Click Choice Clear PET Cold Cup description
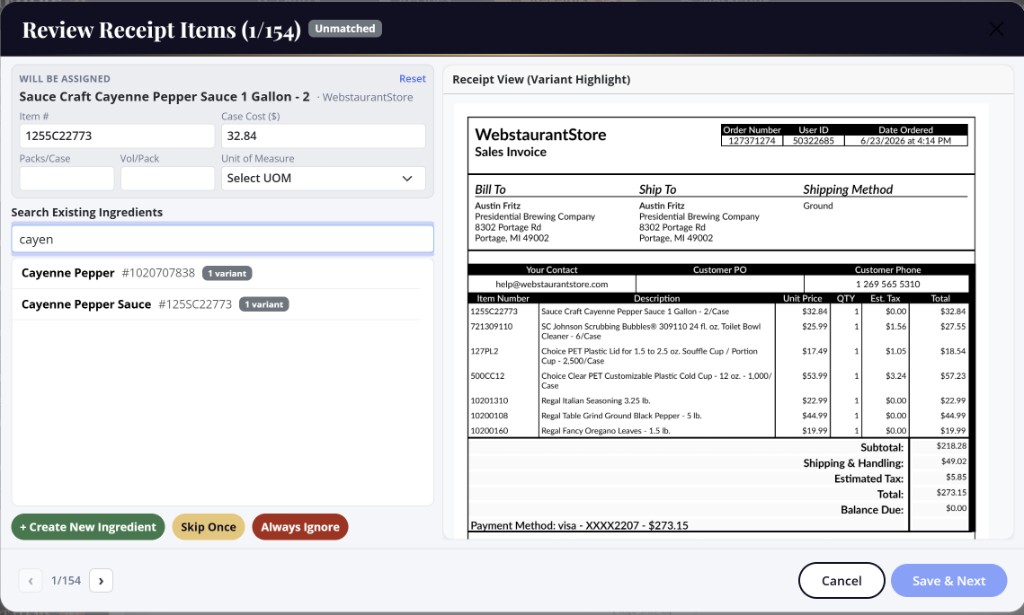1024x615 pixels. click(x=656, y=381)
